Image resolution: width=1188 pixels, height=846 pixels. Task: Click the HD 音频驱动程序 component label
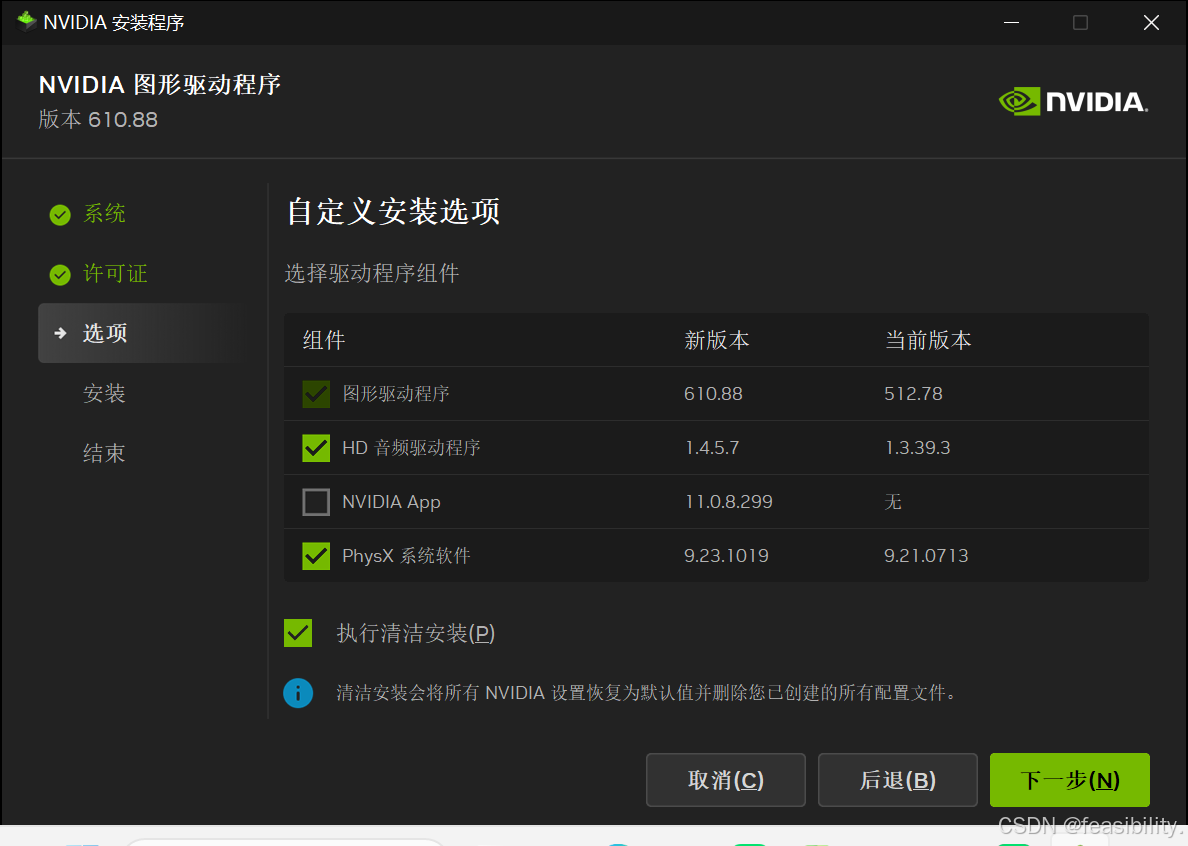click(x=411, y=448)
